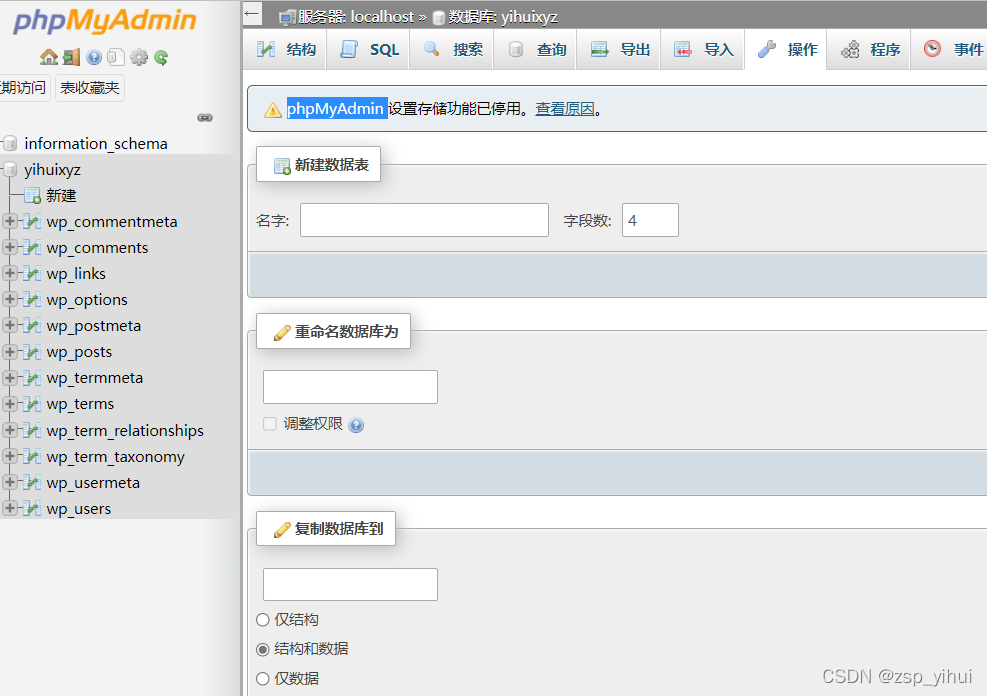Click help icon next to 调整权限
Image resolution: width=987 pixels, height=696 pixels.
(x=356, y=425)
